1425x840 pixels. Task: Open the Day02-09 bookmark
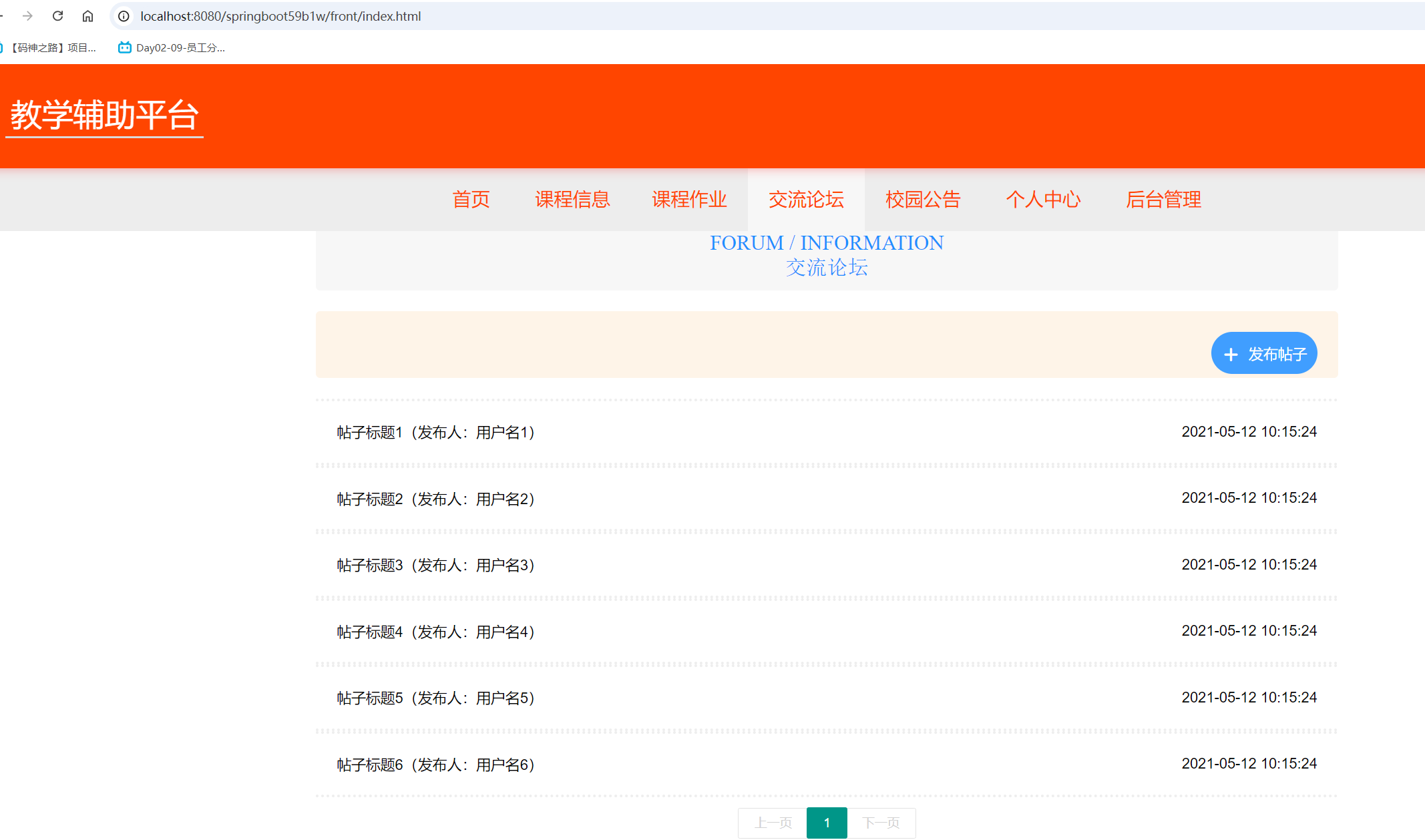pyautogui.click(x=172, y=47)
